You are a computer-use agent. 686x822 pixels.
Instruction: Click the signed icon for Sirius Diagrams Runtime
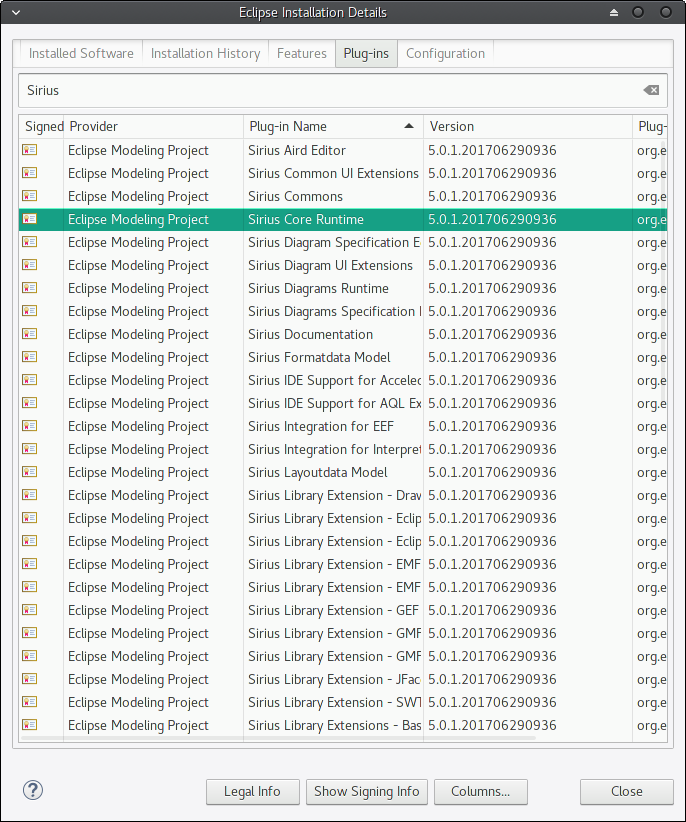coord(29,288)
